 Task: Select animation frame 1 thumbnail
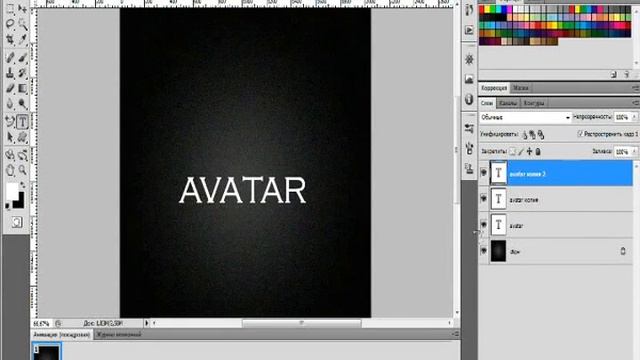tap(47, 351)
